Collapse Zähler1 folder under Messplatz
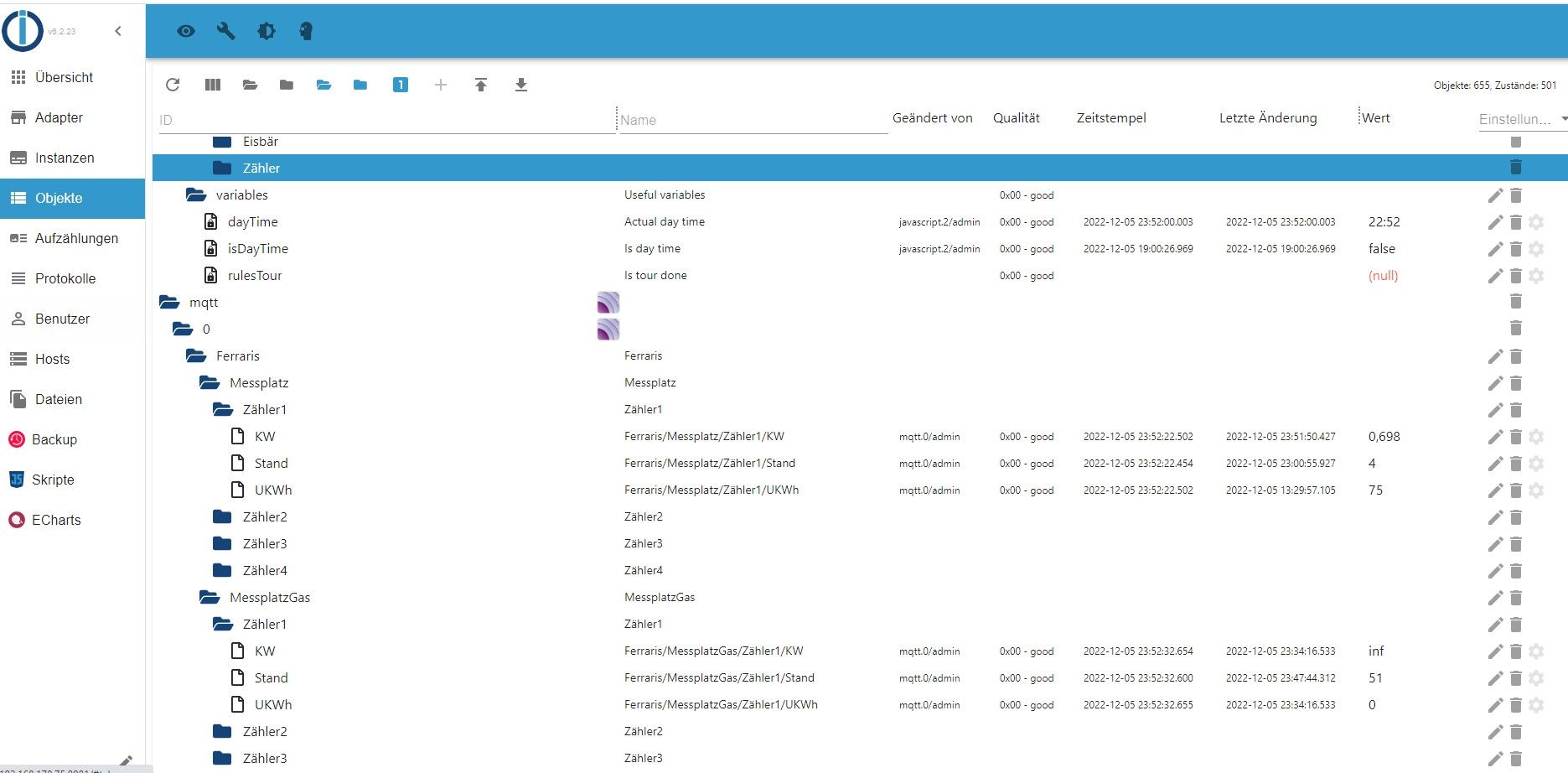The height and width of the screenshot is (773, 1568). coord(223,410)
